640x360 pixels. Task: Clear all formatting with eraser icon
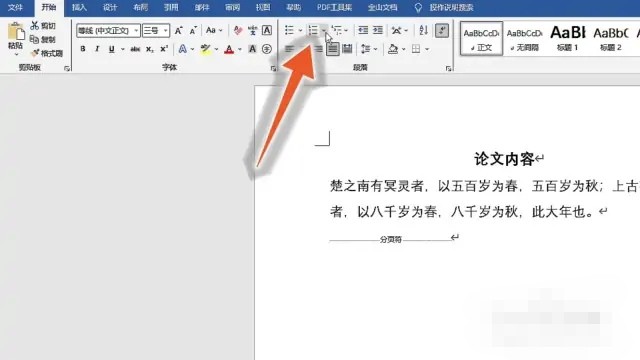click(238, 31)
